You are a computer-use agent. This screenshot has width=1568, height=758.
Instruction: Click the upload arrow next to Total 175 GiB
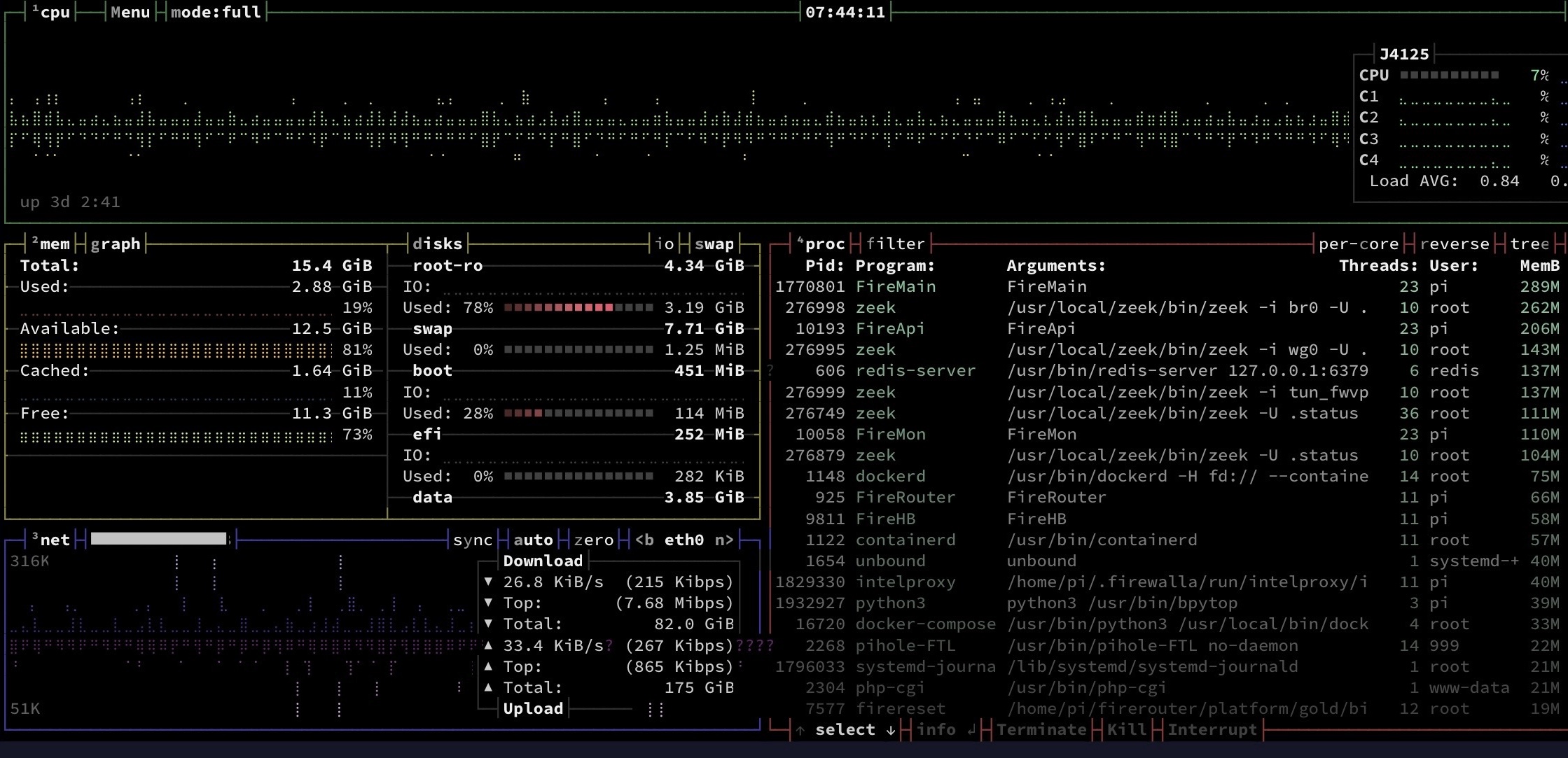[488, 687]
